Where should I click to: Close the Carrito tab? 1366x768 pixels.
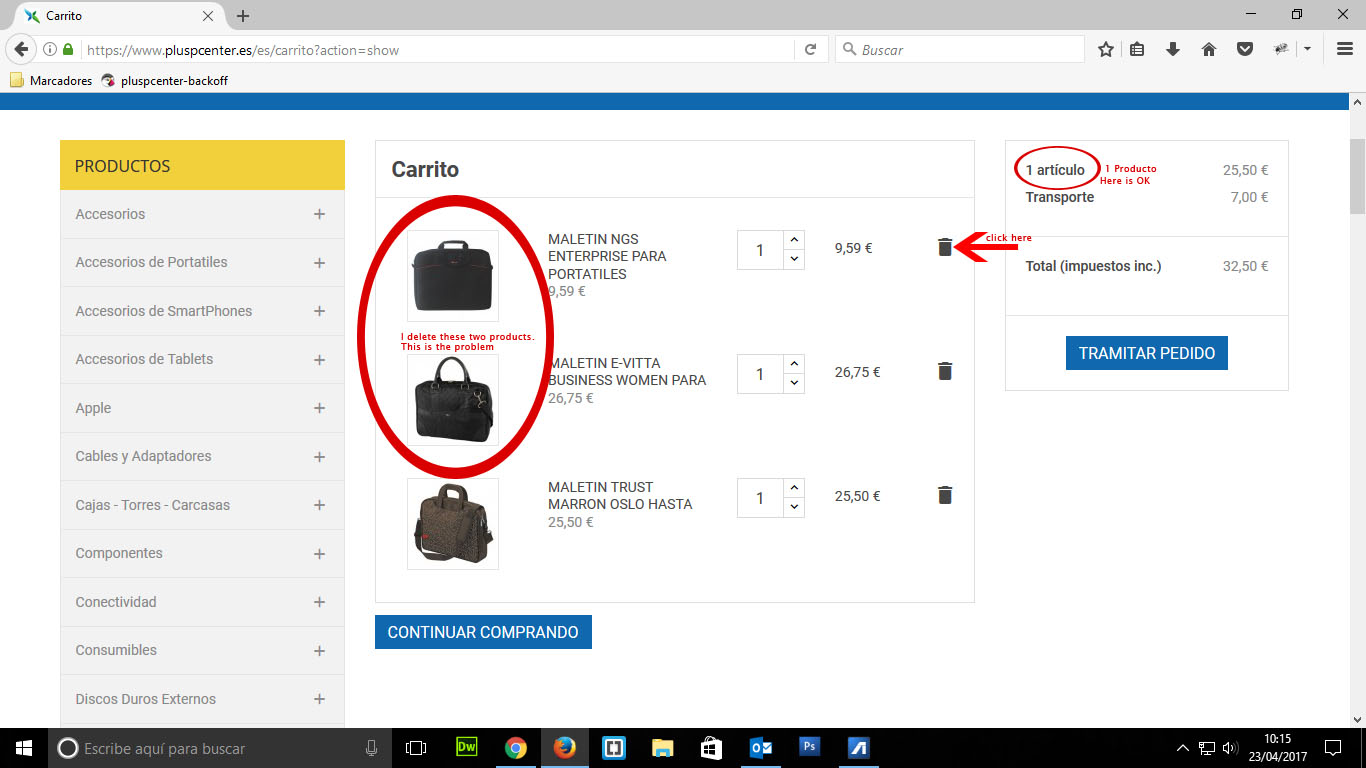[x=208, y=16]
